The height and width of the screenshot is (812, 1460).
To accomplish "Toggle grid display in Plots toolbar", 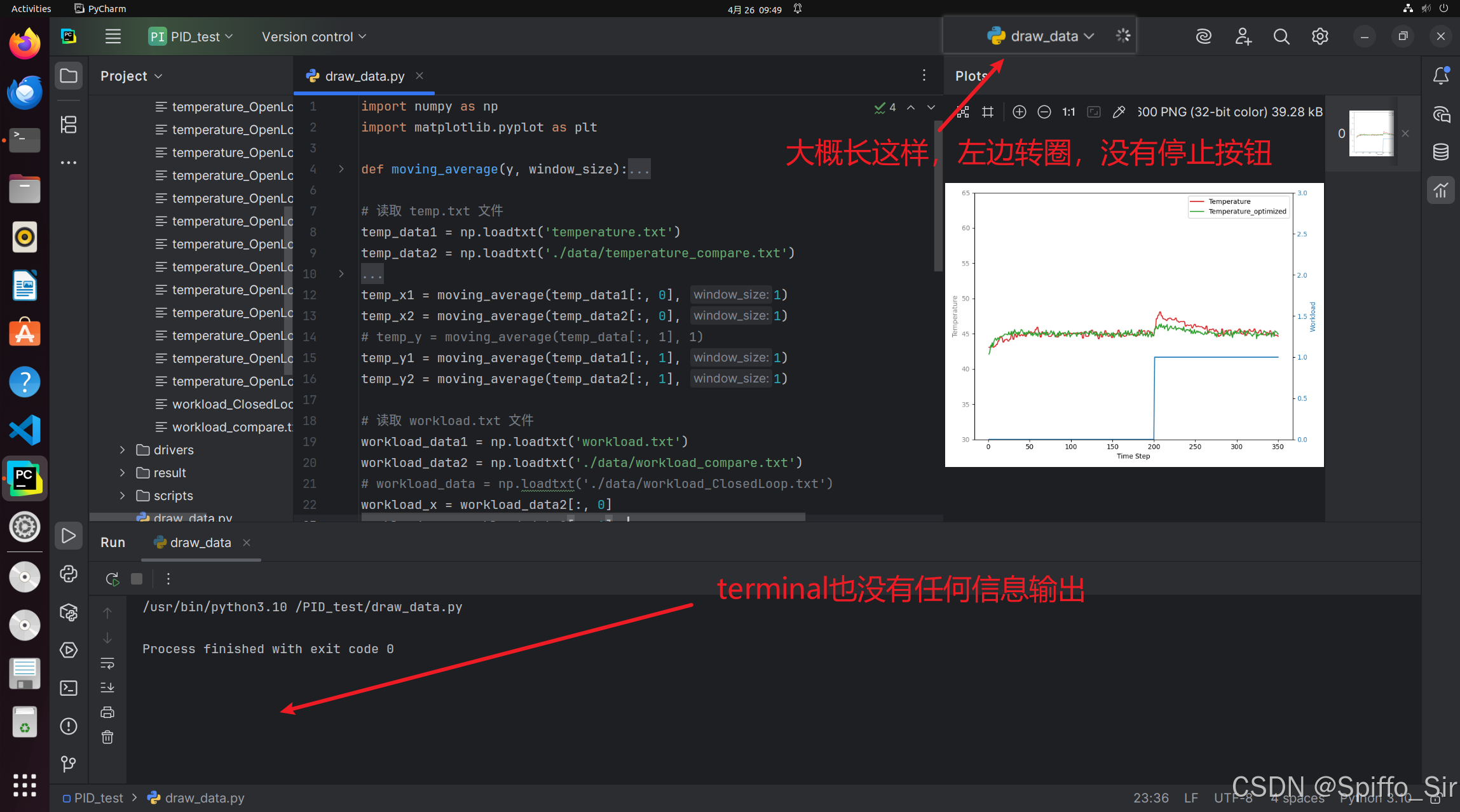I will [987, 112].
